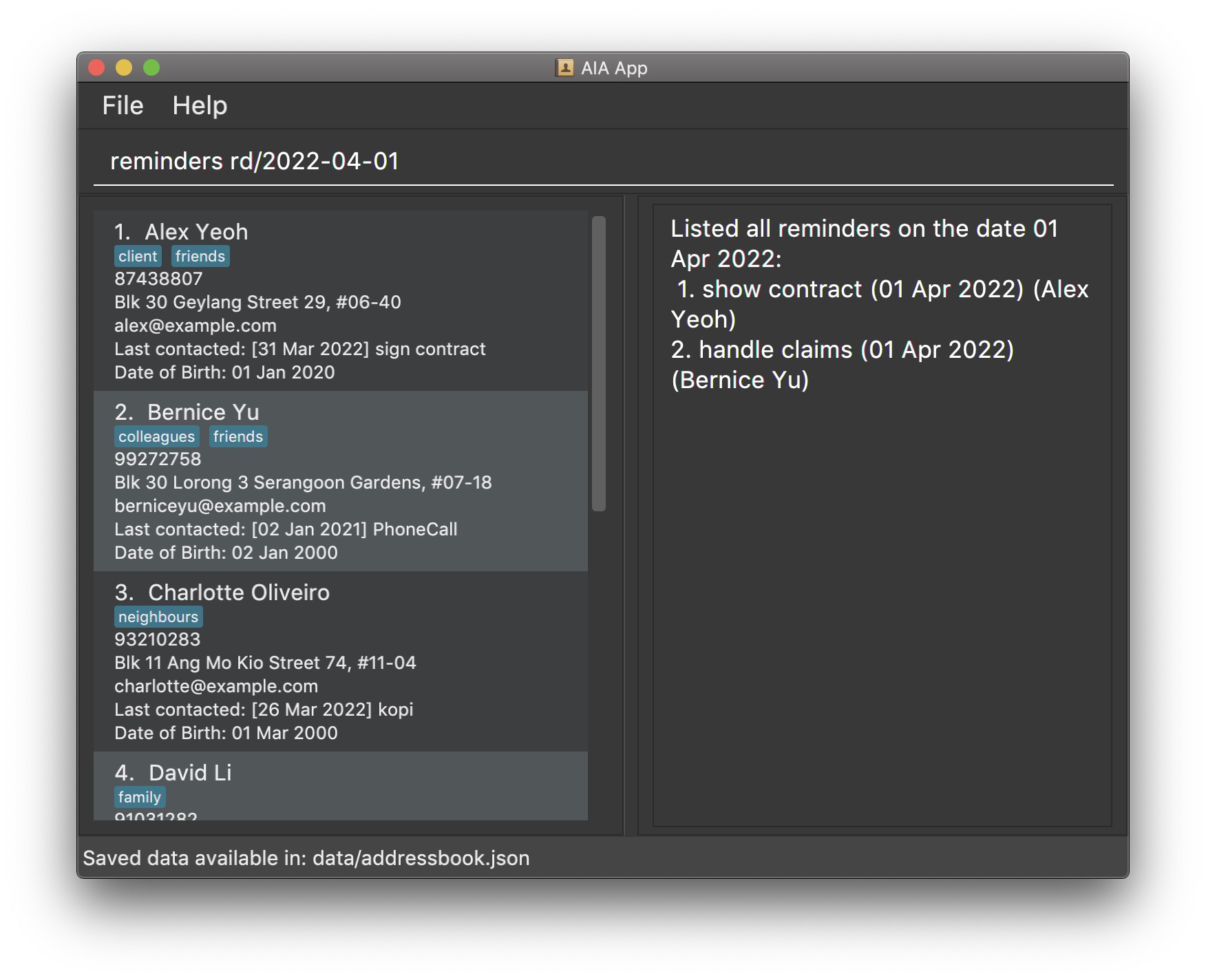The width and height of the screenshot is (1206, 980).
Task: Click the client tag on Alex Yeoh
Action: (x=138, y=256)
